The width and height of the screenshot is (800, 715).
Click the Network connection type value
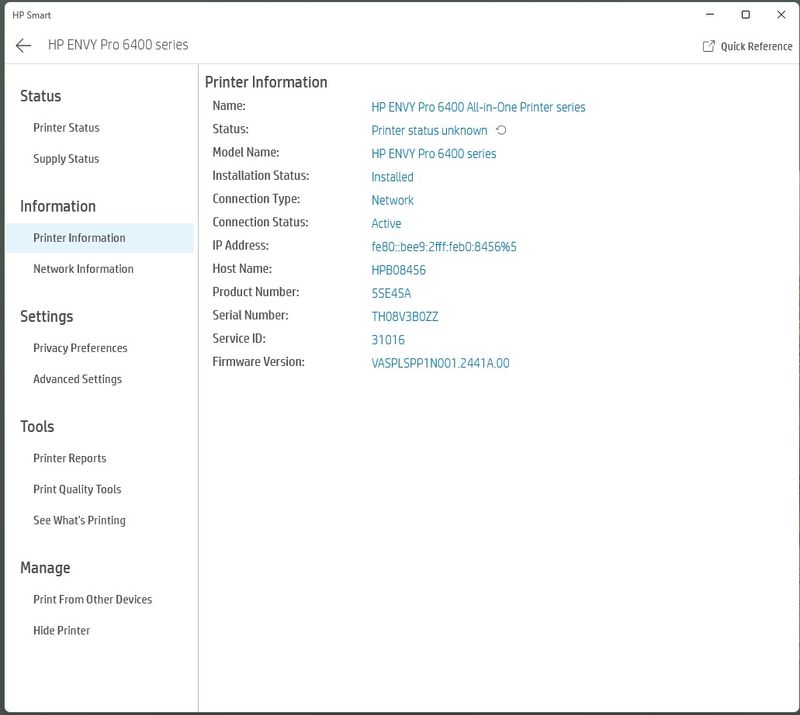(x=392, y=200)
